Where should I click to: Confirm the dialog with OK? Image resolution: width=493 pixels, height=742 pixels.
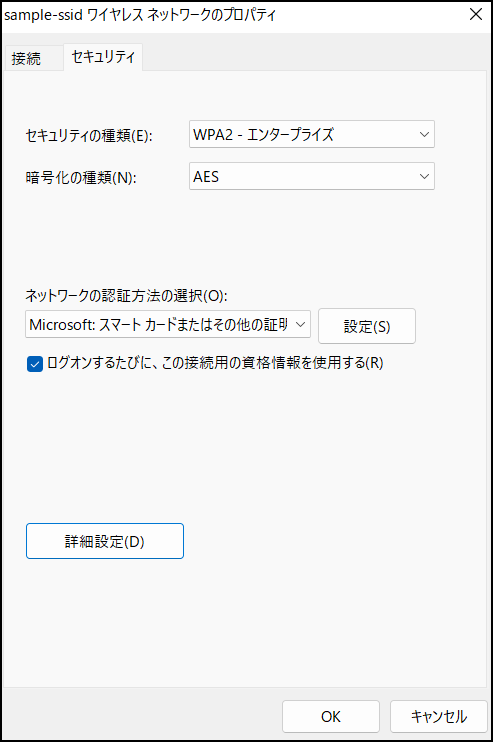[x=331, y=716]
